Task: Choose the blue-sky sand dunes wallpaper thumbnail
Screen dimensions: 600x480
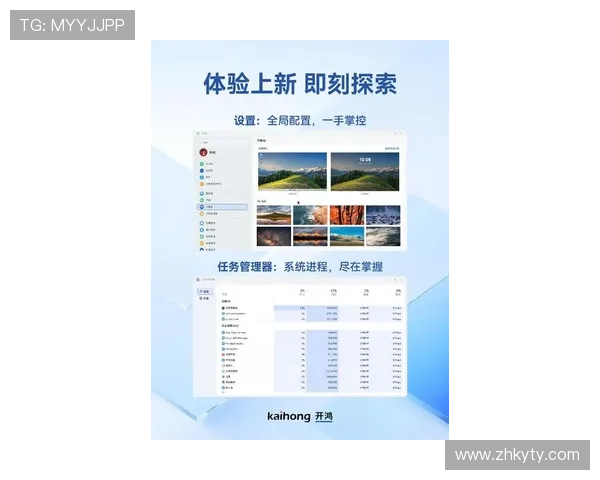Action: (347, 236)
